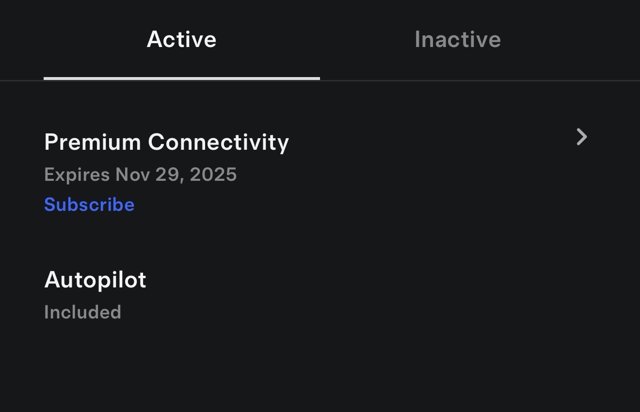Click the 'Expires Nov 29, 2025' text
Screen dimensions: 640x412
[x=140, y=174]
